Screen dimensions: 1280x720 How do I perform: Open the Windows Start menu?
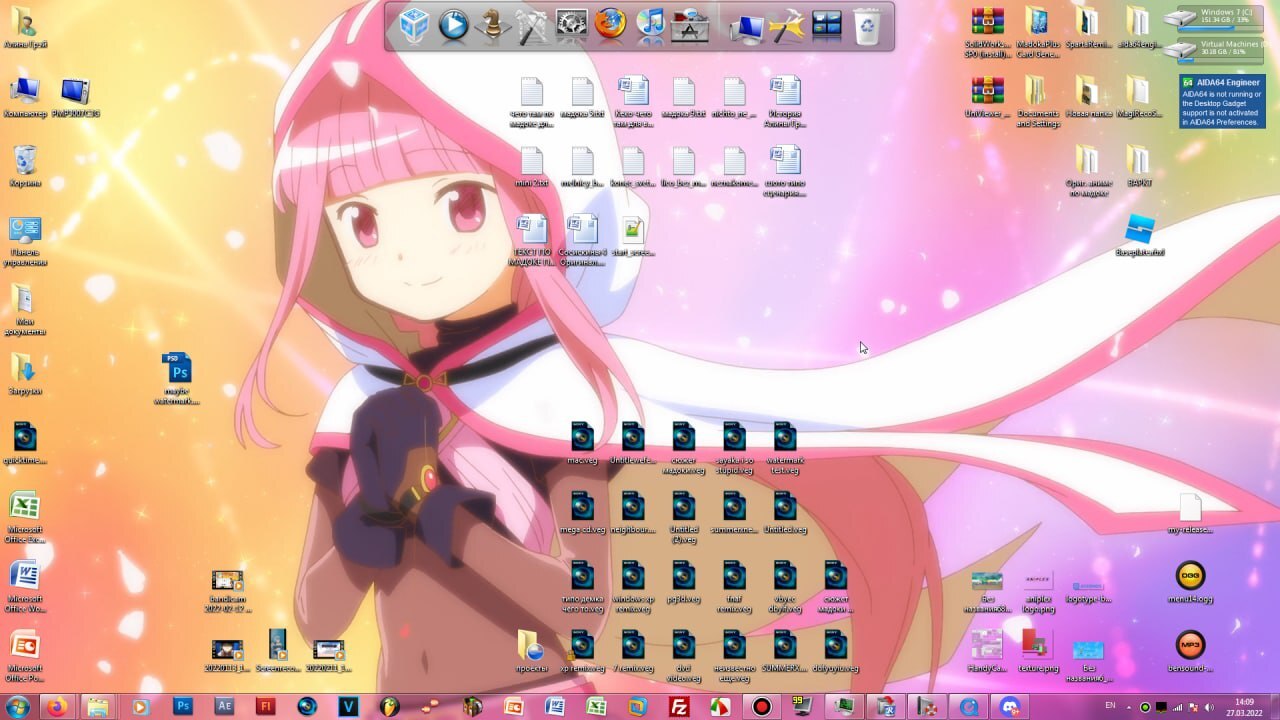(17, 706)
